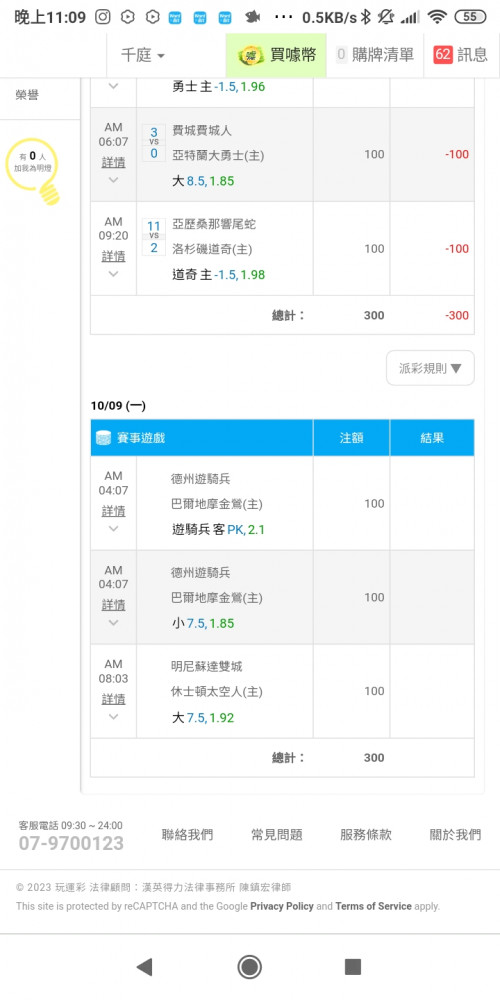Tap the 買噱幣 coin button
This screenshot has width=500, height=1000.
276,55
